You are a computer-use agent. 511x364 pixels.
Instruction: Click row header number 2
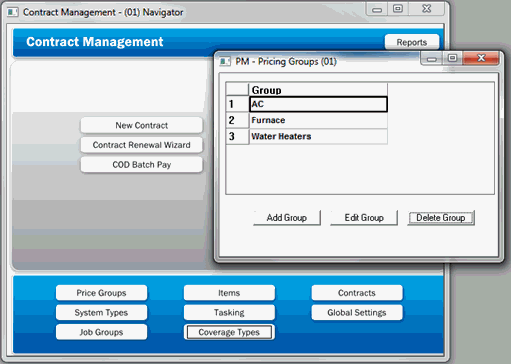[237, 120]
